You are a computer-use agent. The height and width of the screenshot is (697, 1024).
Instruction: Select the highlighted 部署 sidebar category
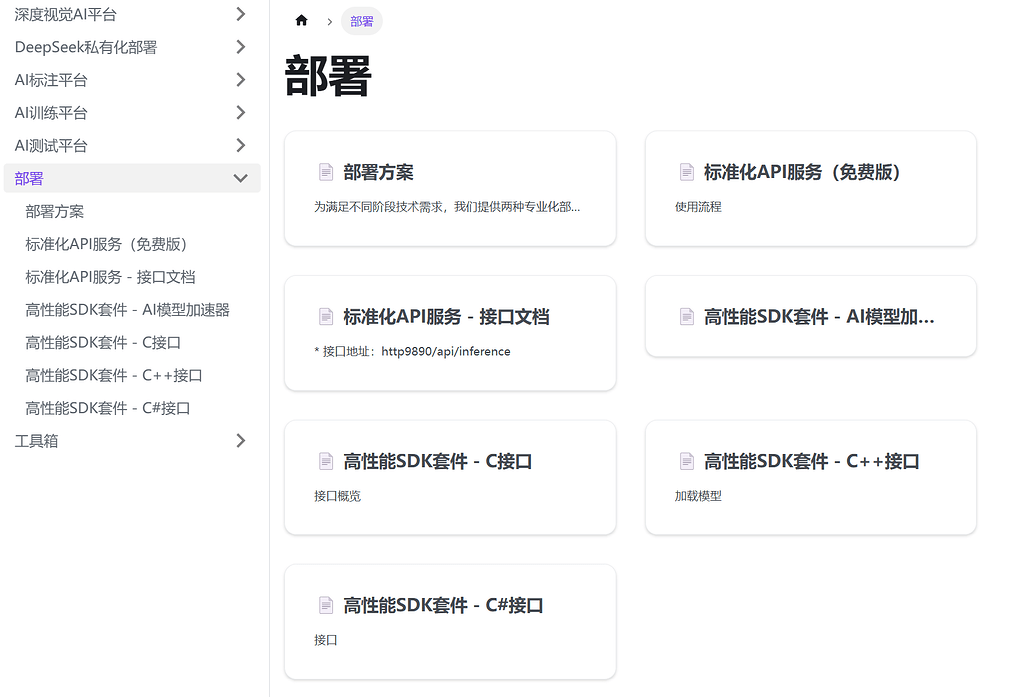coord(132,178)
